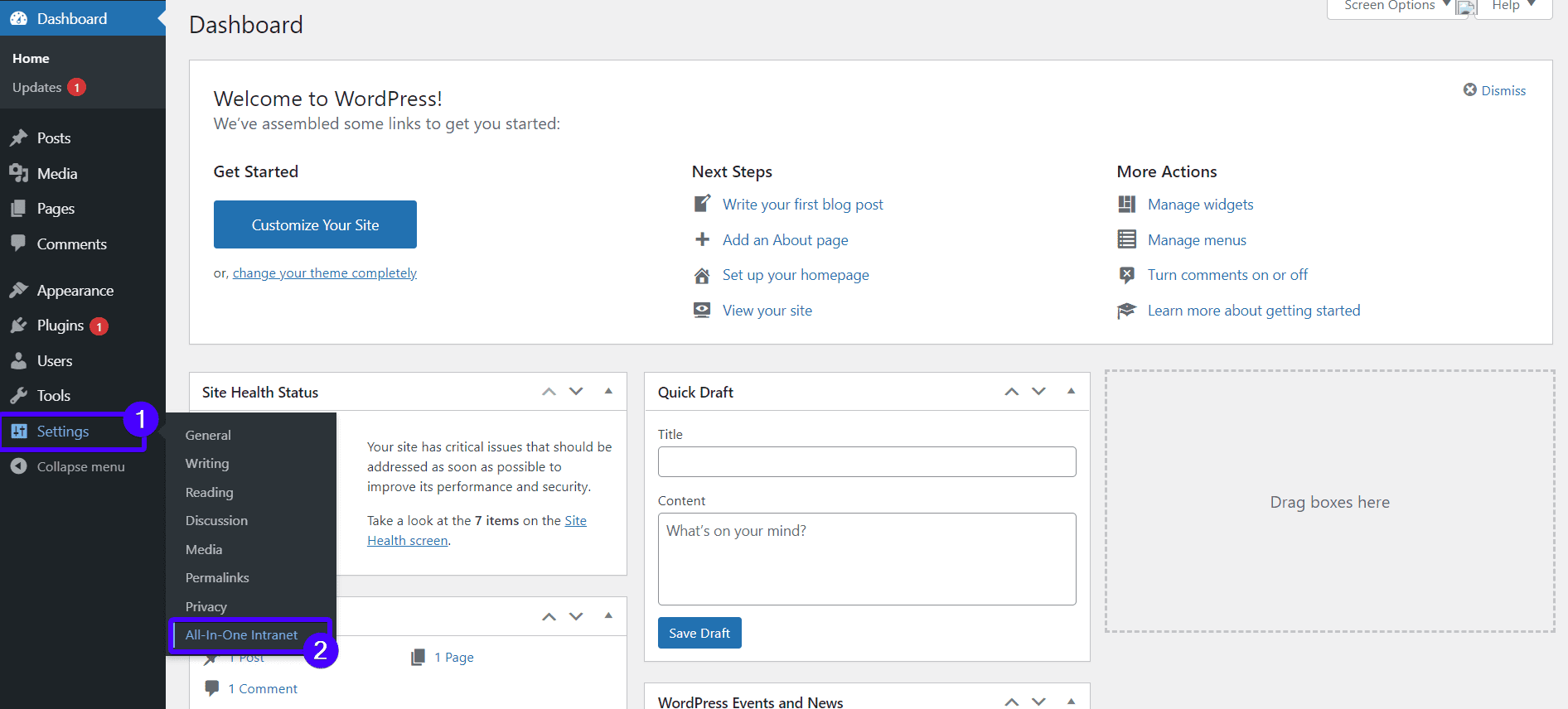This screenshot has height=709, width=1568.
Task: Open All-In-One Intranet settings
Action: [241, 634]
